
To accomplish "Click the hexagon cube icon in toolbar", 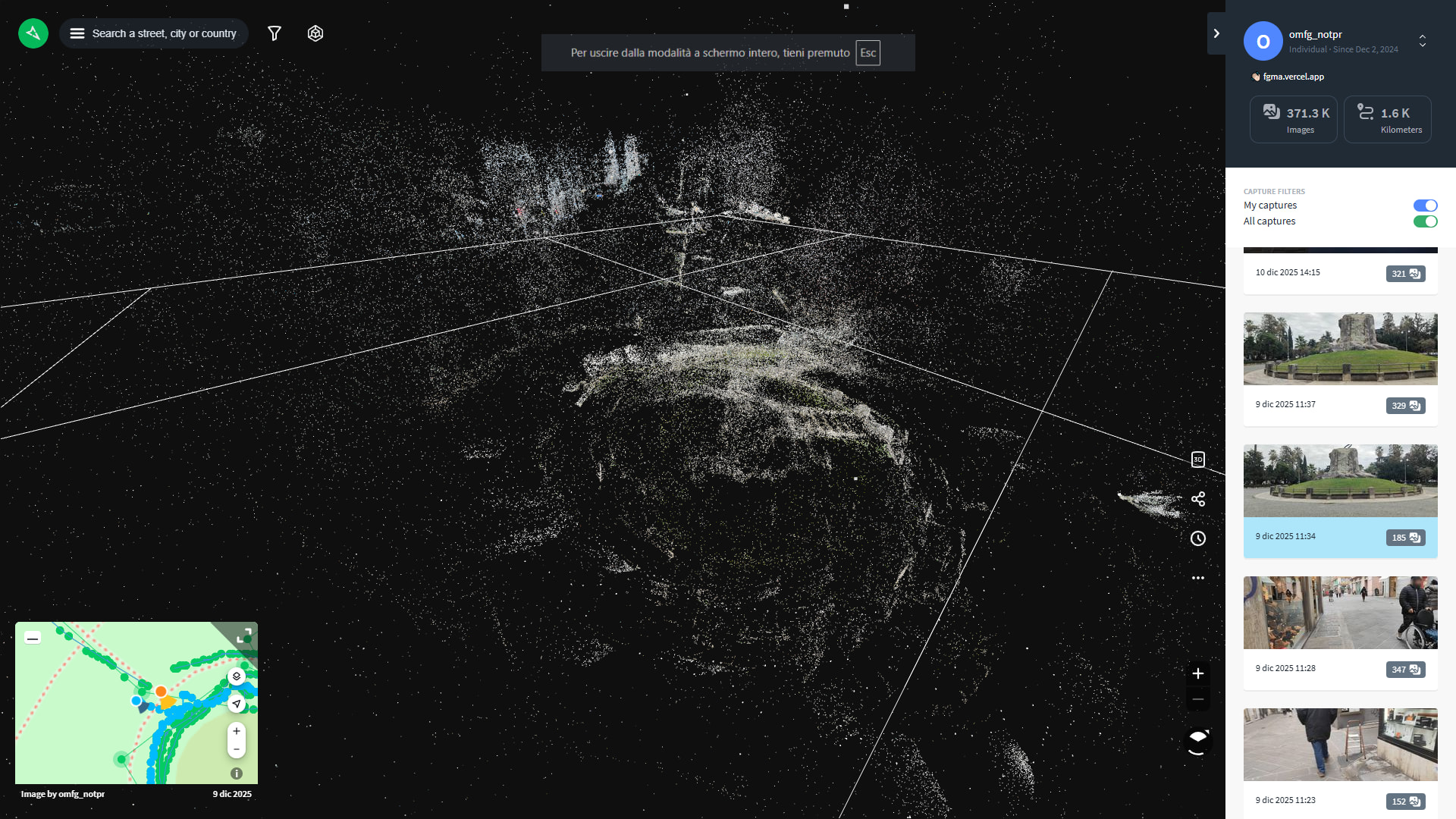I will click(x=315, y=33).
